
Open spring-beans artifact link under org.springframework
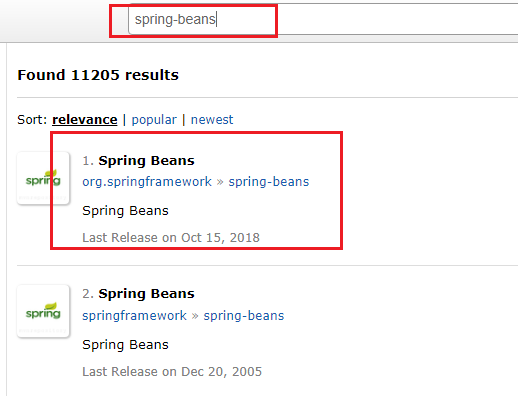(269, 182)
